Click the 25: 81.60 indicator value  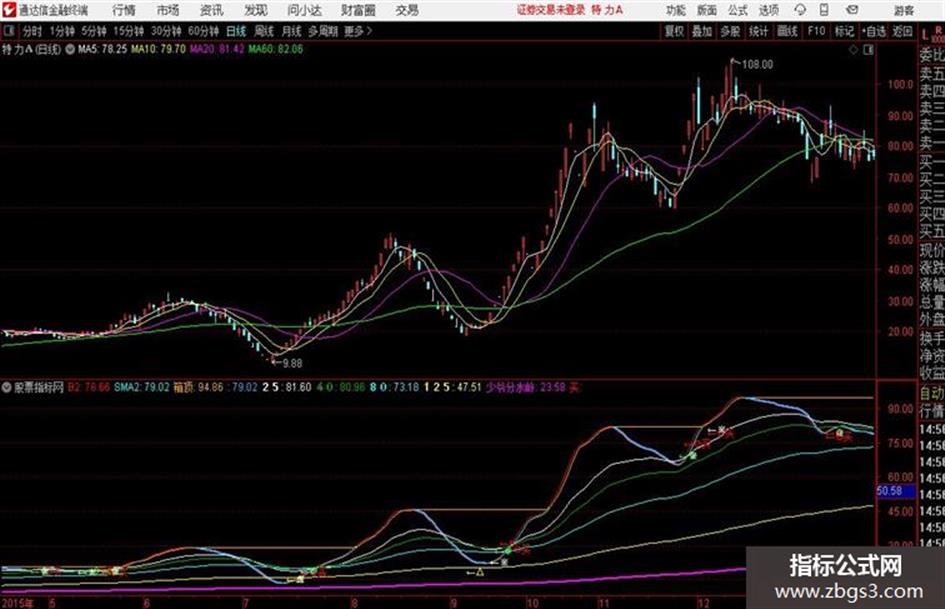(x=287, y=387)
